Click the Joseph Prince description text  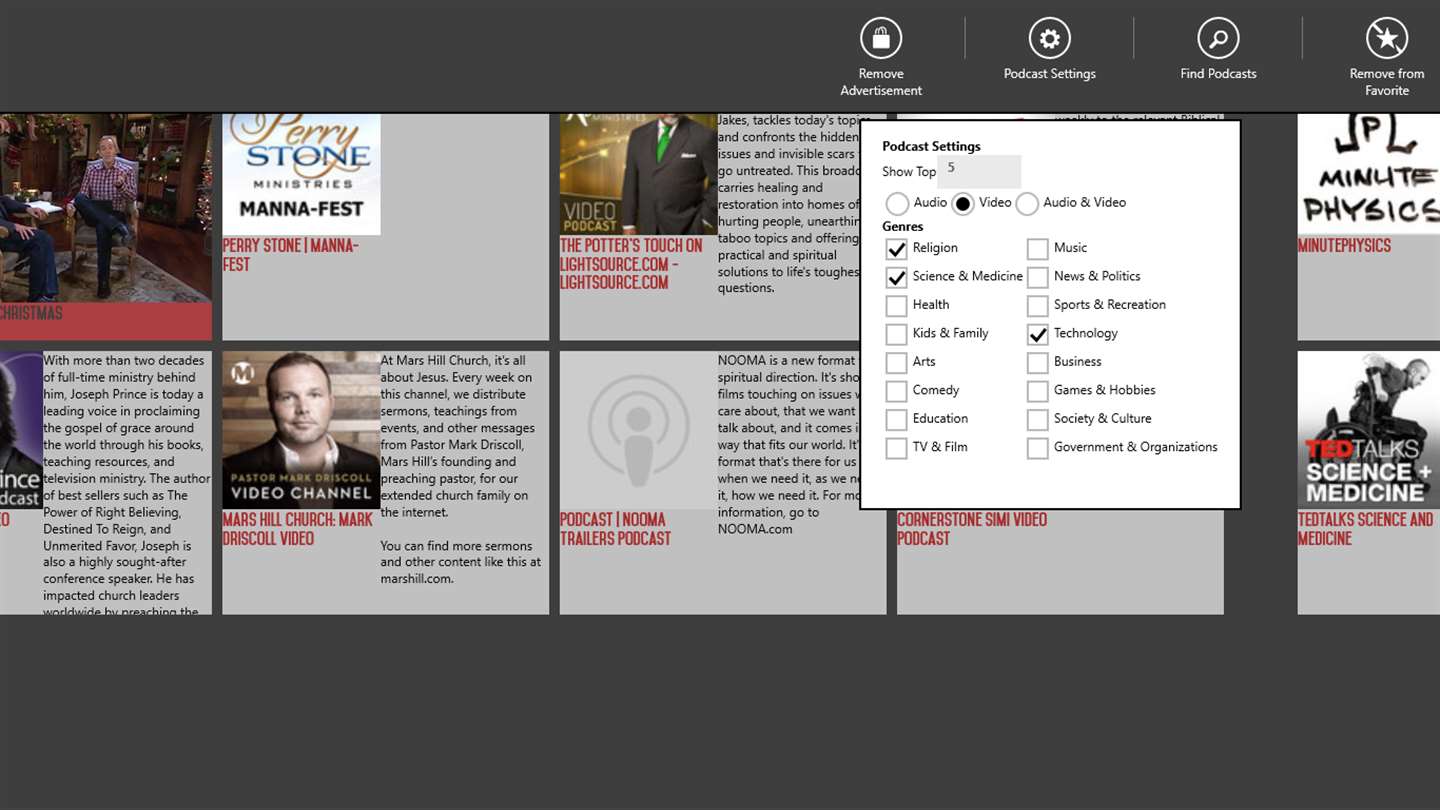127,483
